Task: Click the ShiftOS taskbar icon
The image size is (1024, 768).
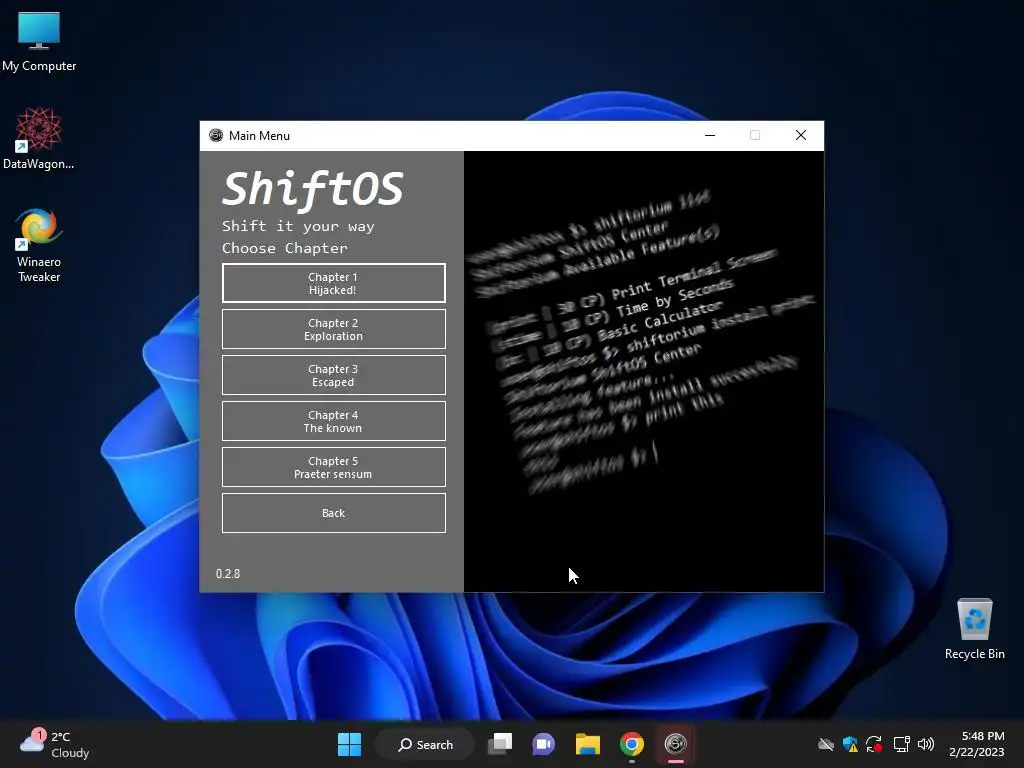Action: pyautogui.click(x=675, y=744)
